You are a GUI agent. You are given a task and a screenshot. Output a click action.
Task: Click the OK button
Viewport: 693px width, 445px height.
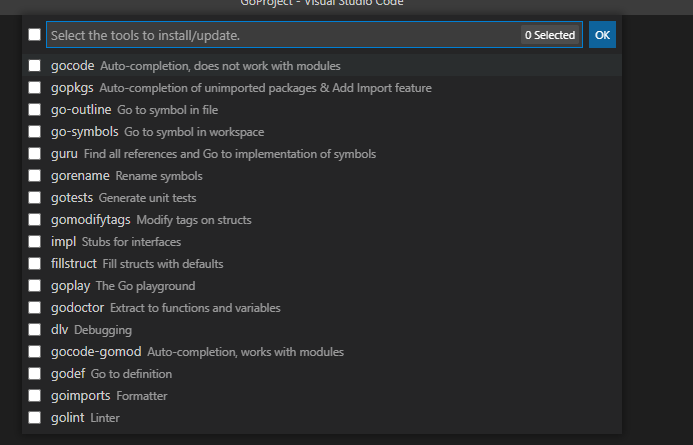[x=602, y=35]
